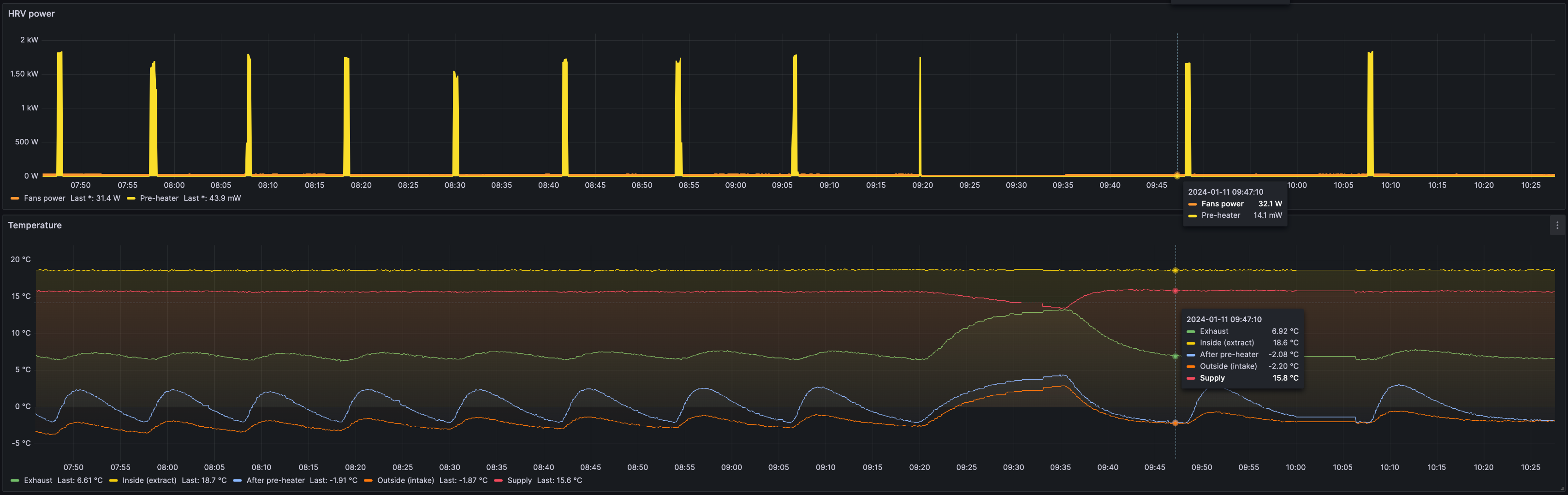Image resolution: width=1568 pixels, height=495 pixels.
Task: Toggle Exhaust series in the Temperature legend
Action: (38, 481)
